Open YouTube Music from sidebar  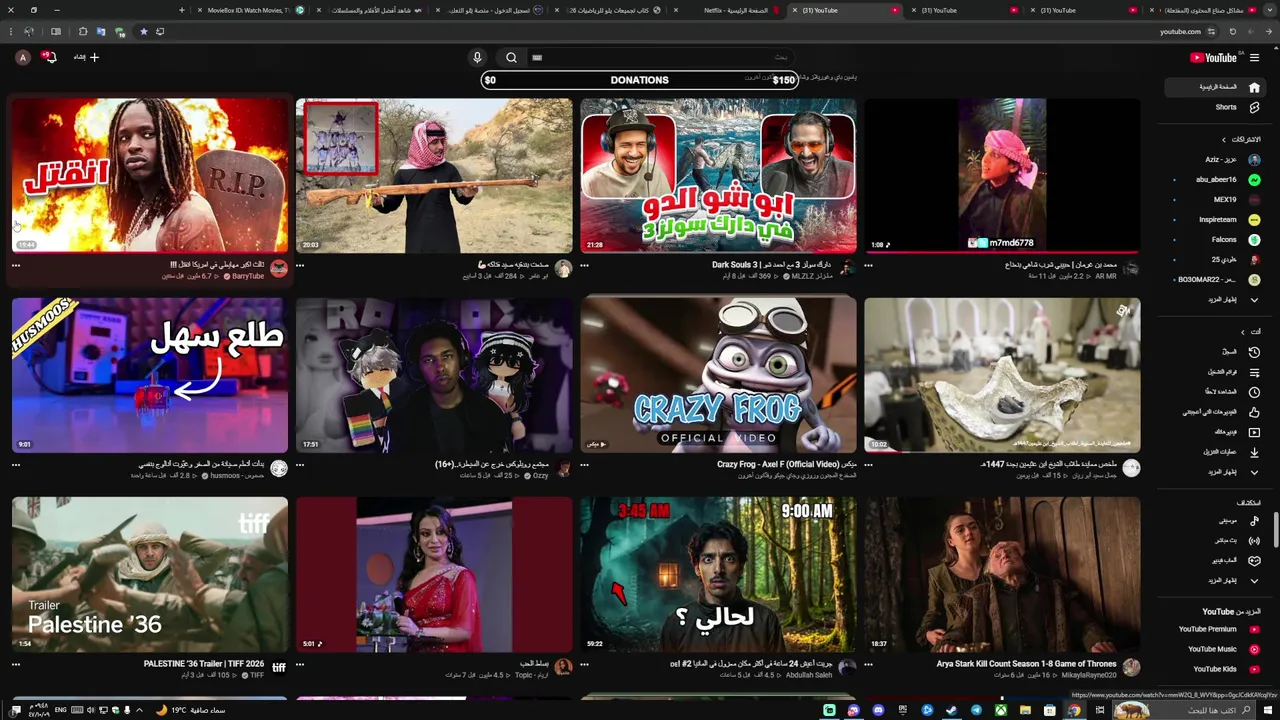1215,649
